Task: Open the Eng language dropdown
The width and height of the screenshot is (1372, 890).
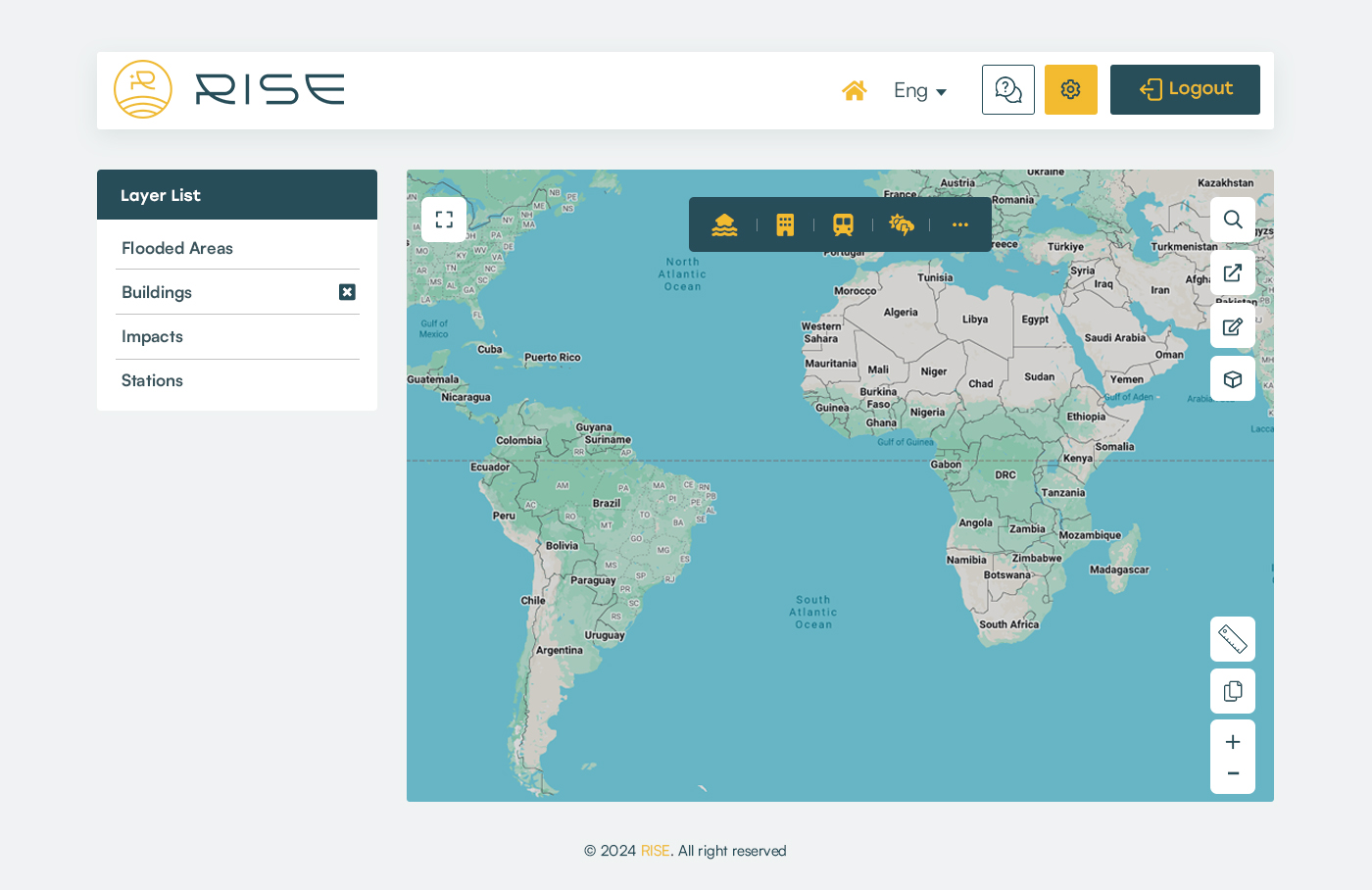Action: coord(919,91)
